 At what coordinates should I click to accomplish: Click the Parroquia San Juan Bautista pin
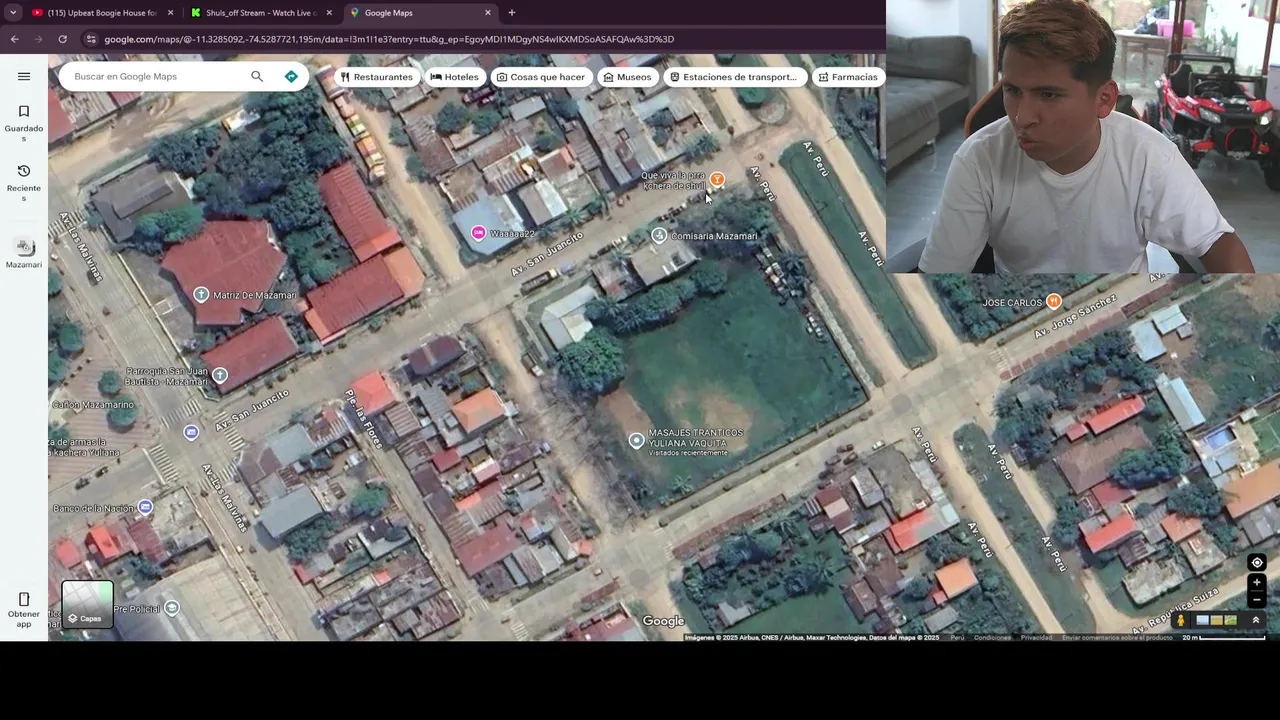pyautogui.click(x=219, y=375)
